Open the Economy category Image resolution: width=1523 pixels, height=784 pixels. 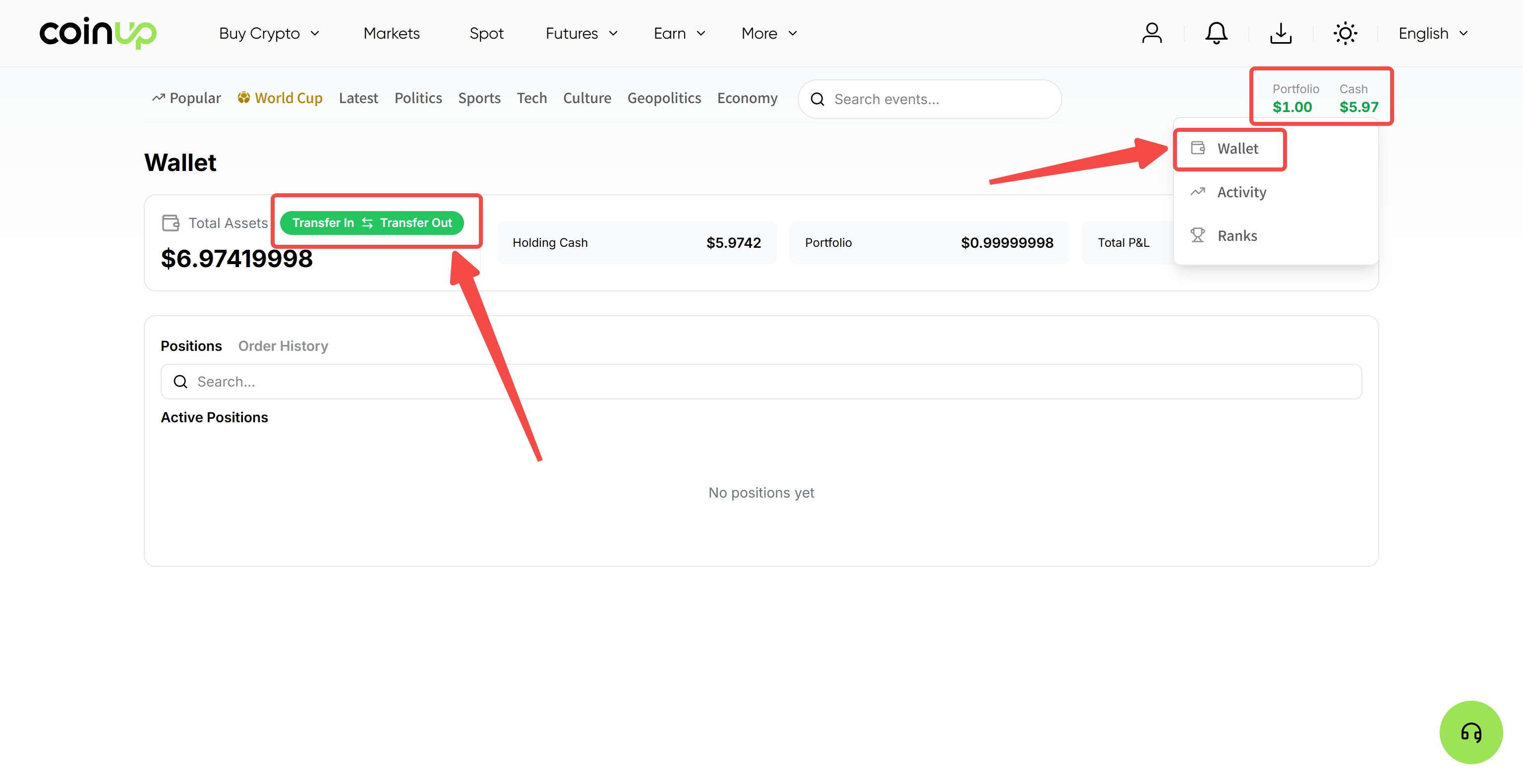pyautogui.click(x=747, y=98)
